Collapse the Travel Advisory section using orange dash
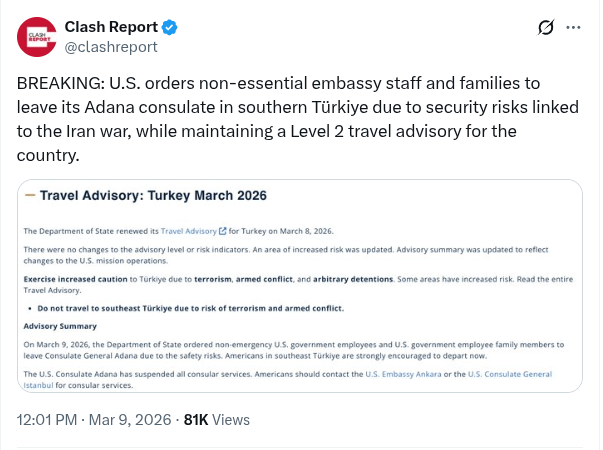The image size is (603, 450). point(30,195)
